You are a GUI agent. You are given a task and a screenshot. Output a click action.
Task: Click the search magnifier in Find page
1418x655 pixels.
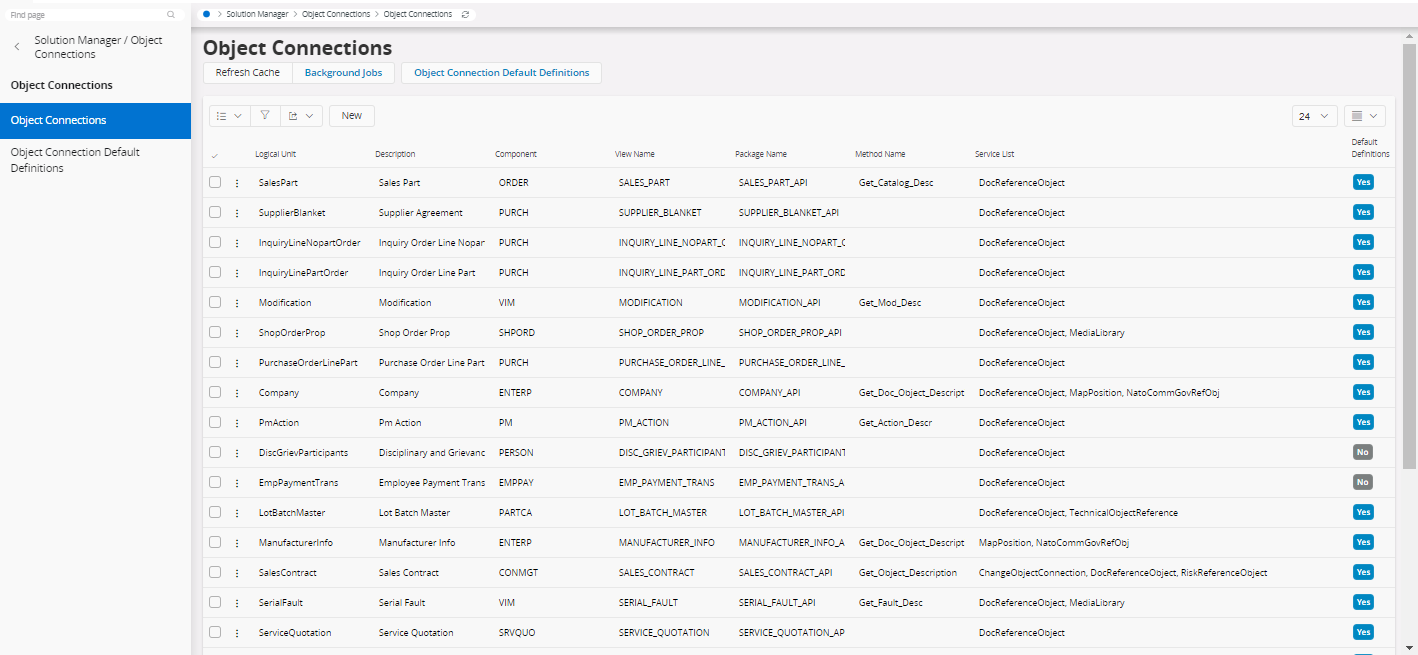click(x=171, y=15)
